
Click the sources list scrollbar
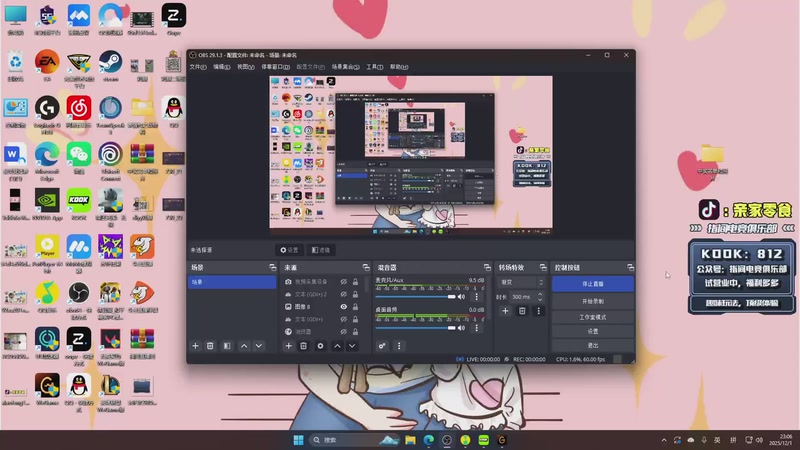coord(366,284)
